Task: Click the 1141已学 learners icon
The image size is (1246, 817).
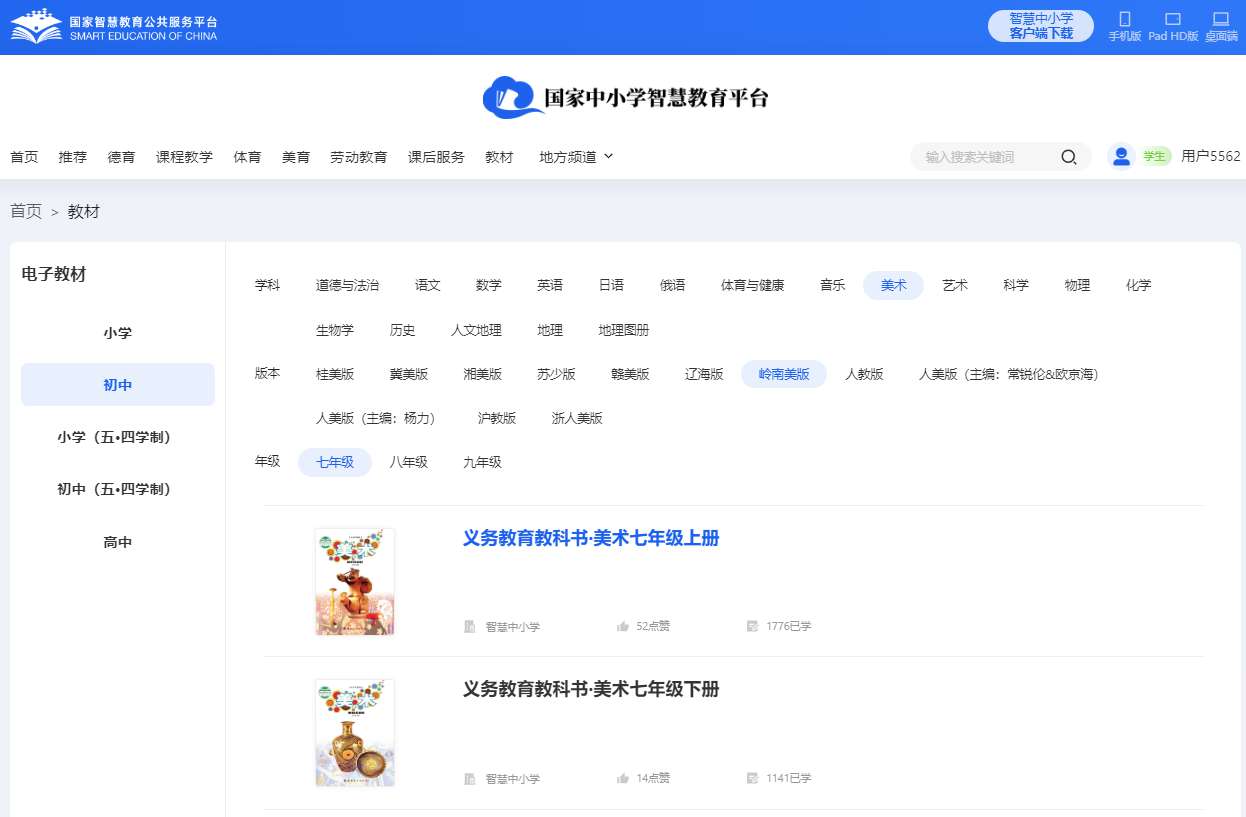Action: click(752, 778)
